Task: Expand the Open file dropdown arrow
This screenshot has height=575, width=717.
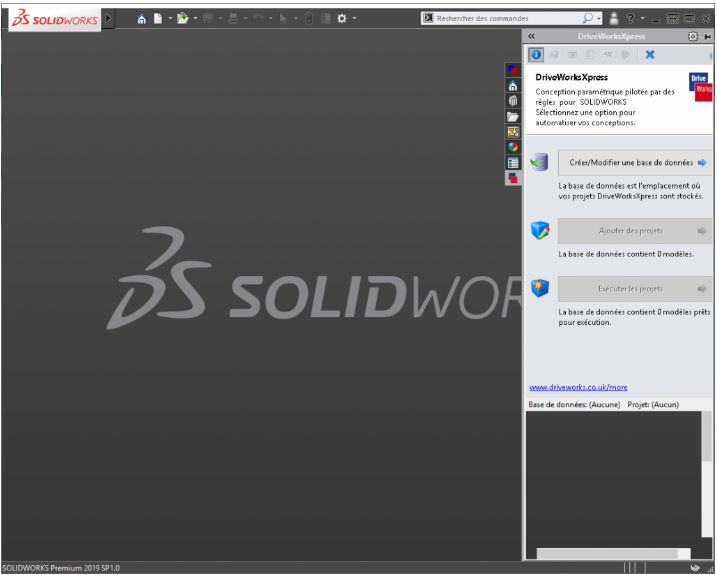Action: [195, 18]
